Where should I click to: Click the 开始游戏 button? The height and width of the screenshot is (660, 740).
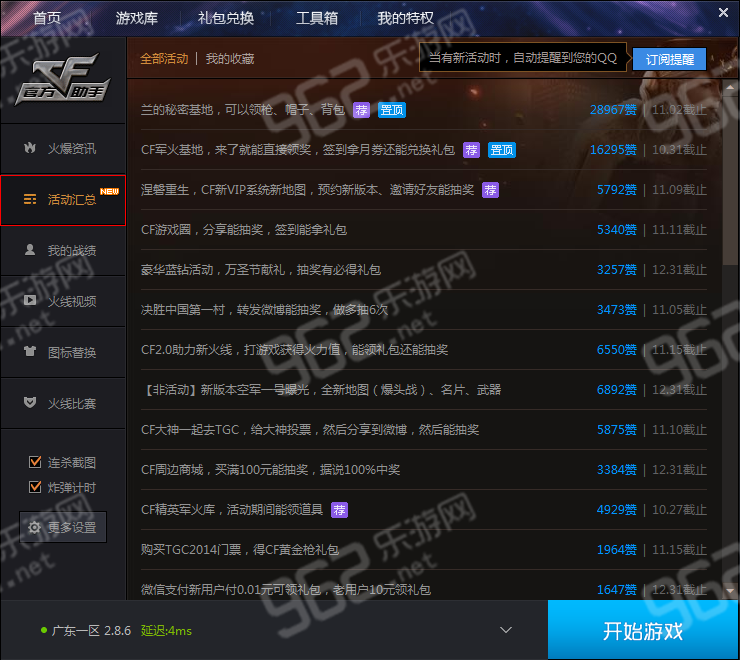[643, 630]
